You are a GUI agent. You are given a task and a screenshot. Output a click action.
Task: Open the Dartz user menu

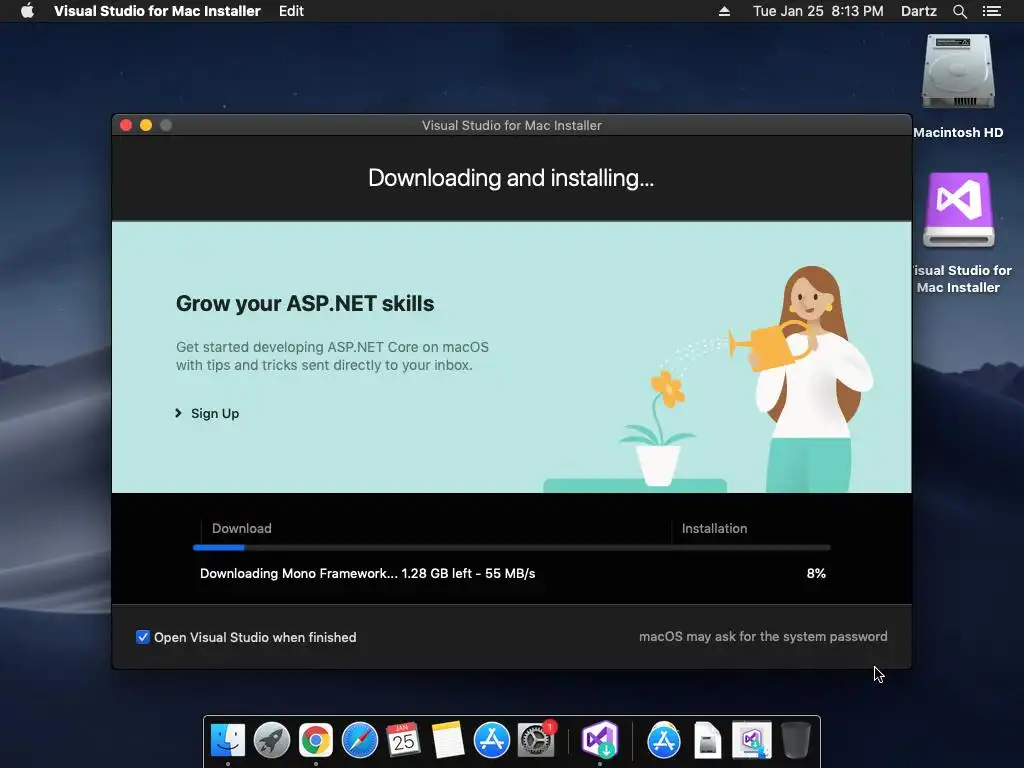coord(918,11)
